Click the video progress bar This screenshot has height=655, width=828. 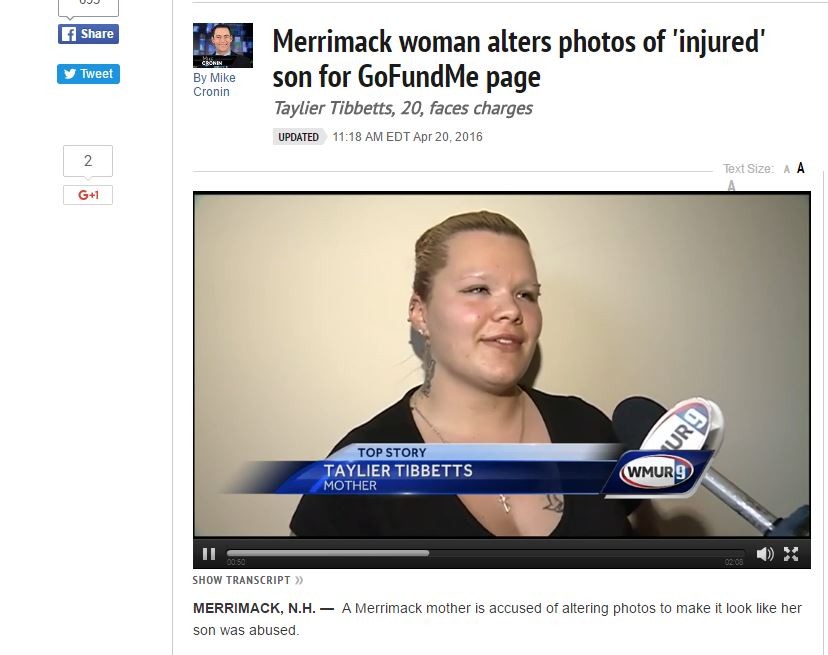click(485, 553)
